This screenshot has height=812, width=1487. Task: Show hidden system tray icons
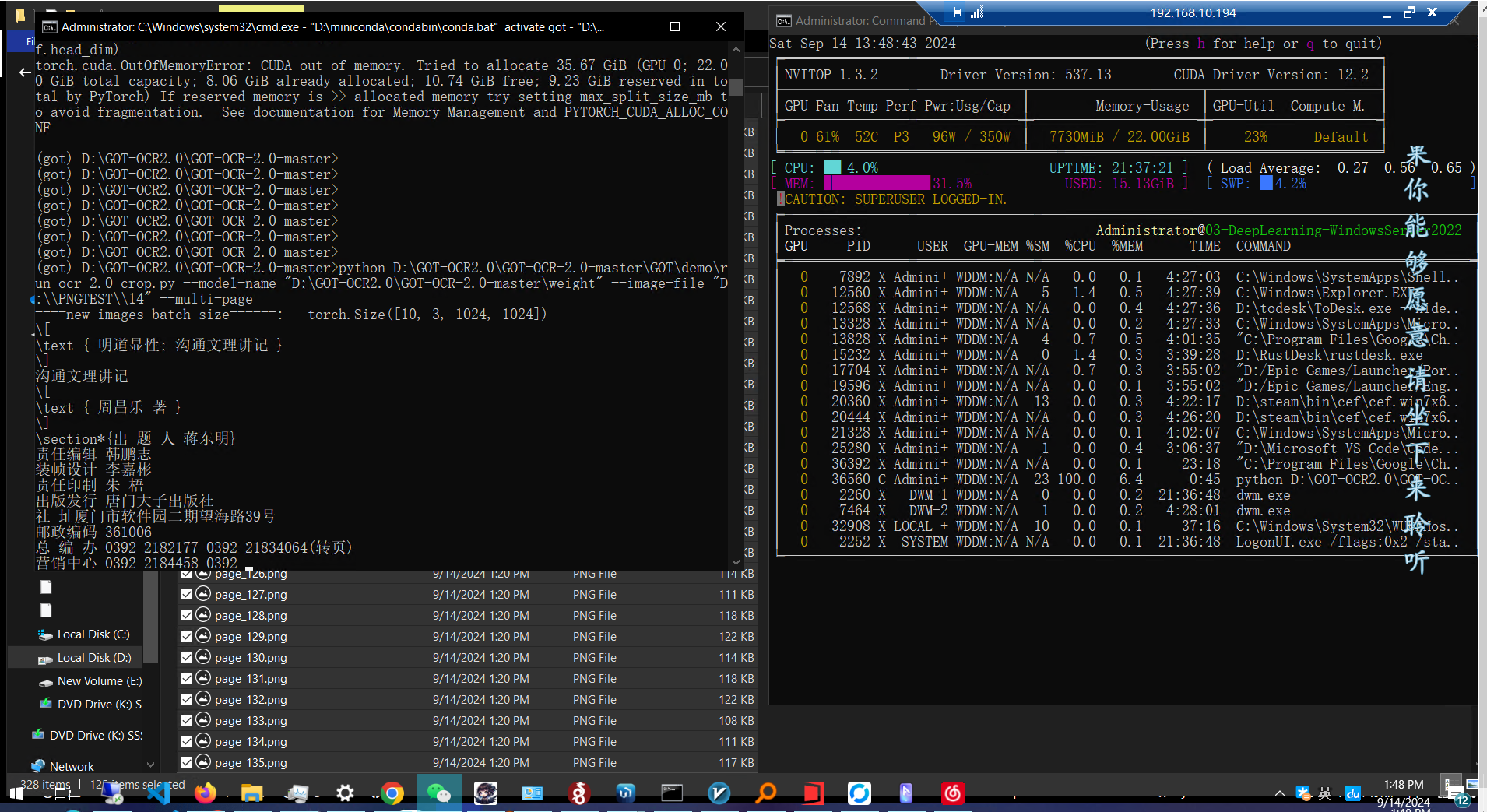(x=1279, y=793)
